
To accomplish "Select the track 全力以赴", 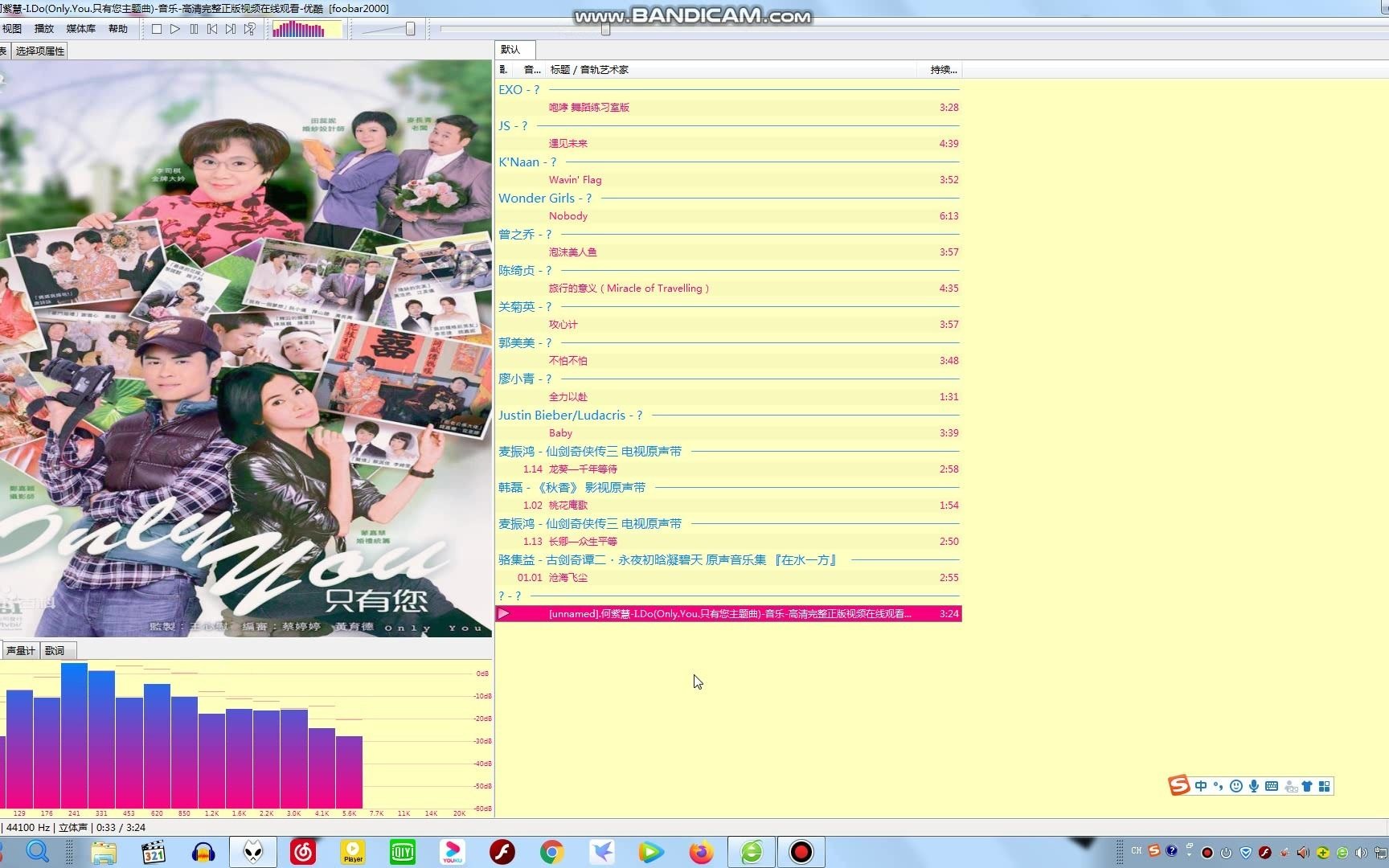I will coord(728,397).
